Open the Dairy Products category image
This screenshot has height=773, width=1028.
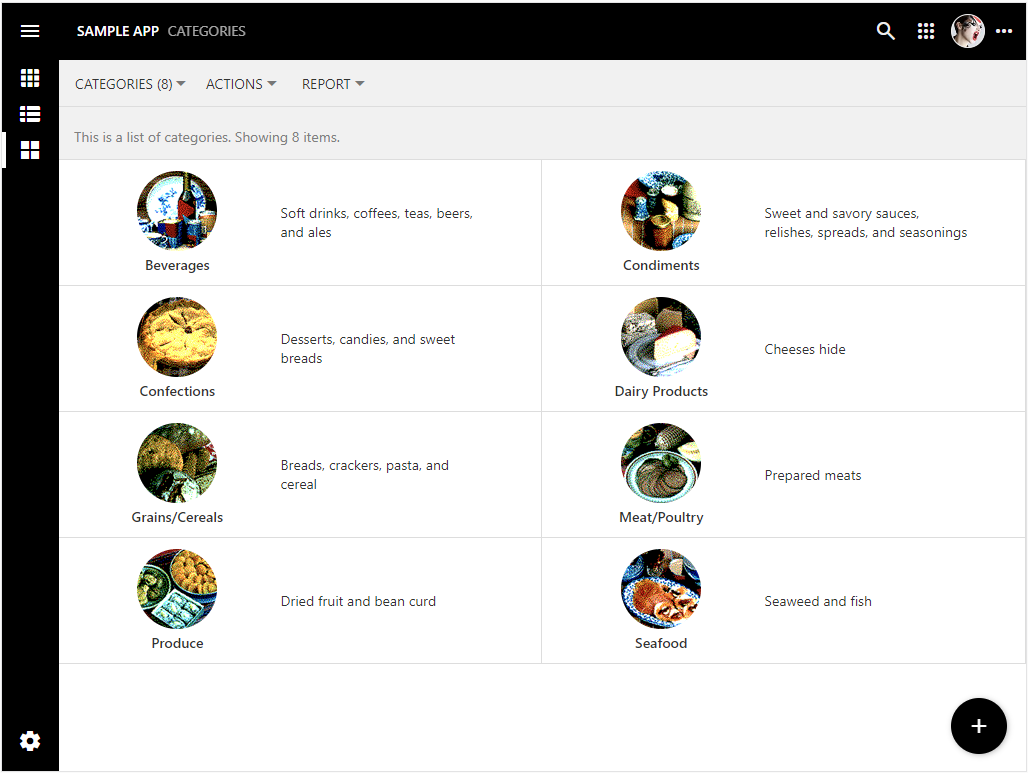pyautogui.click(x=661, y=336)
